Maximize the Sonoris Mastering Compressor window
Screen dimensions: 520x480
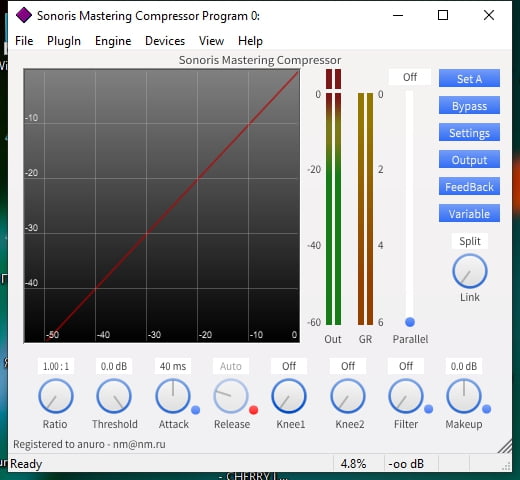[443, 15]
